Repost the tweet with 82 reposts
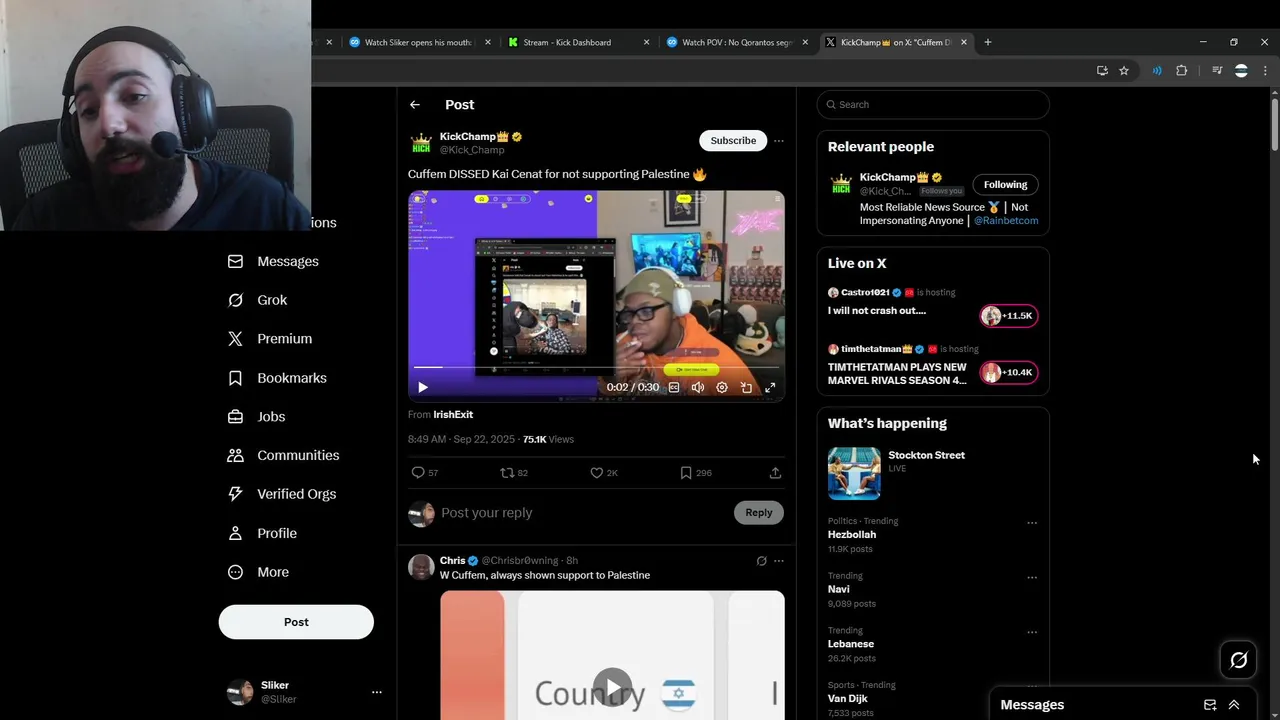 point(514,473)
